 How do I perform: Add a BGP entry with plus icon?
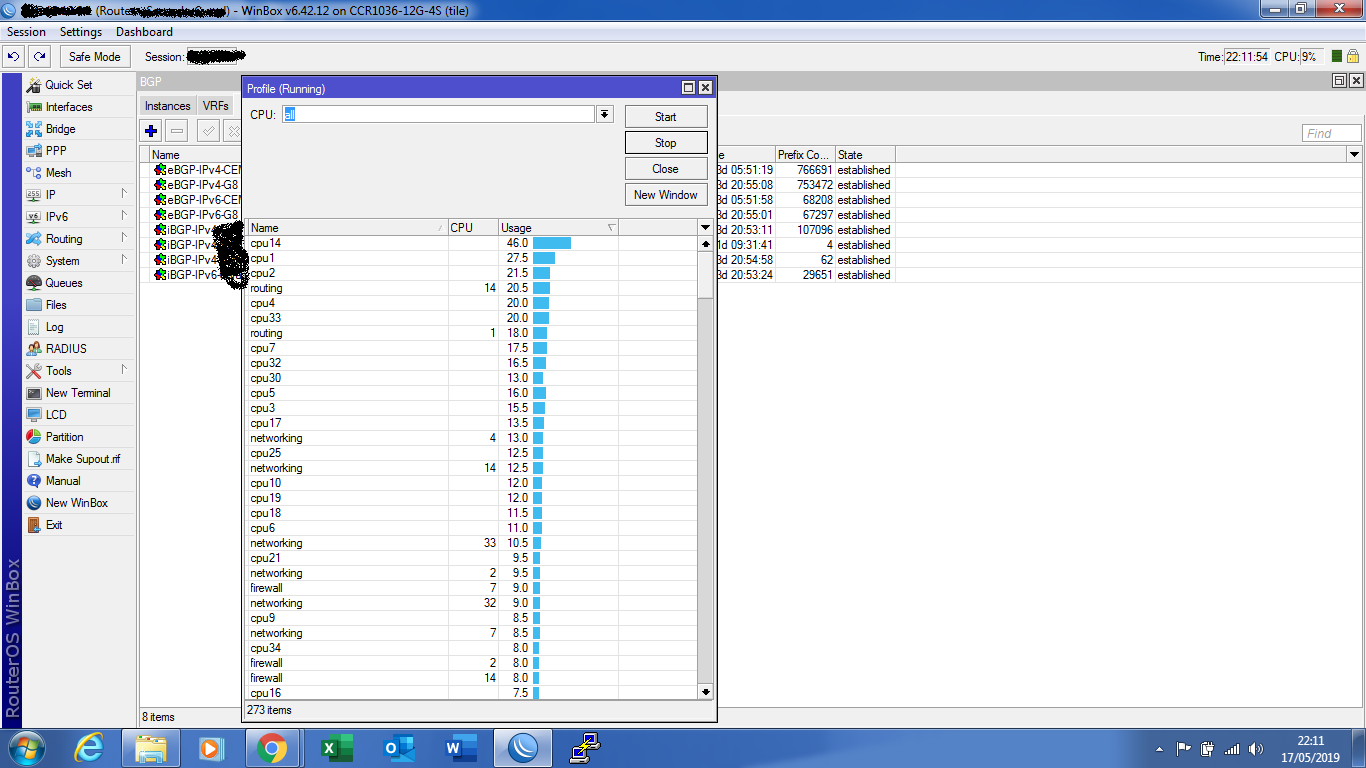point(151,131)
